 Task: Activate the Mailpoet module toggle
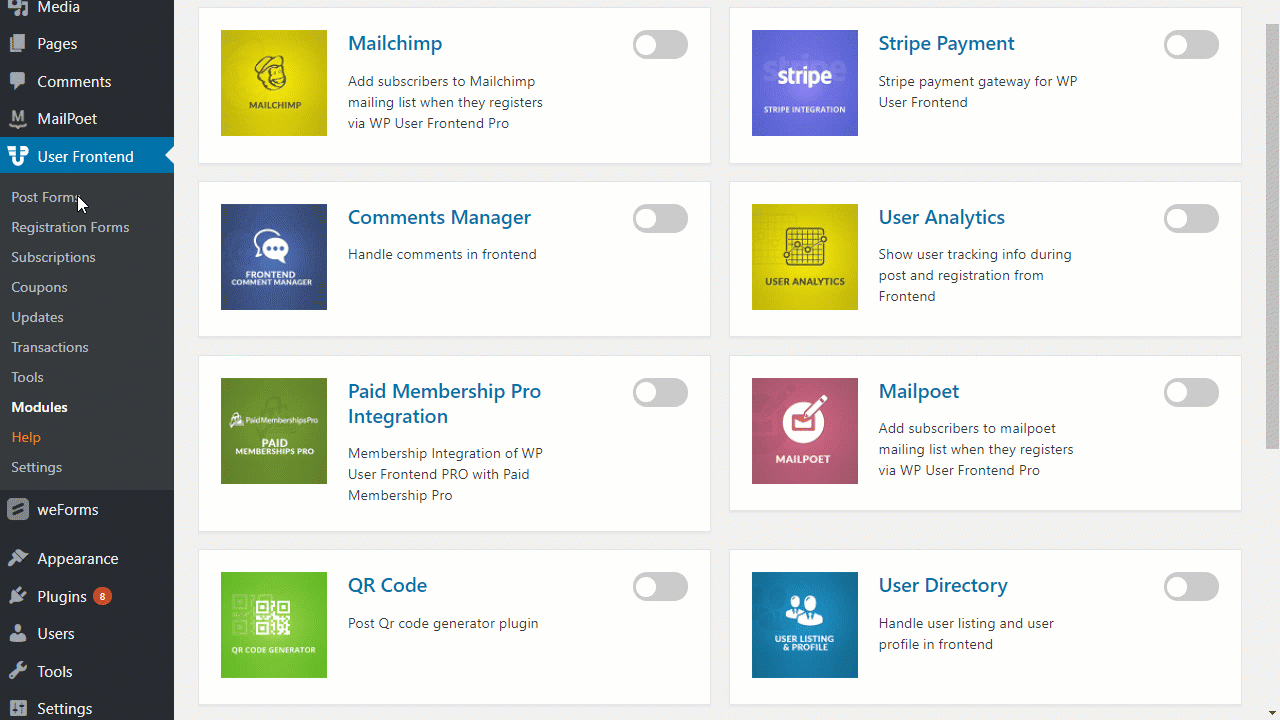1191,392
